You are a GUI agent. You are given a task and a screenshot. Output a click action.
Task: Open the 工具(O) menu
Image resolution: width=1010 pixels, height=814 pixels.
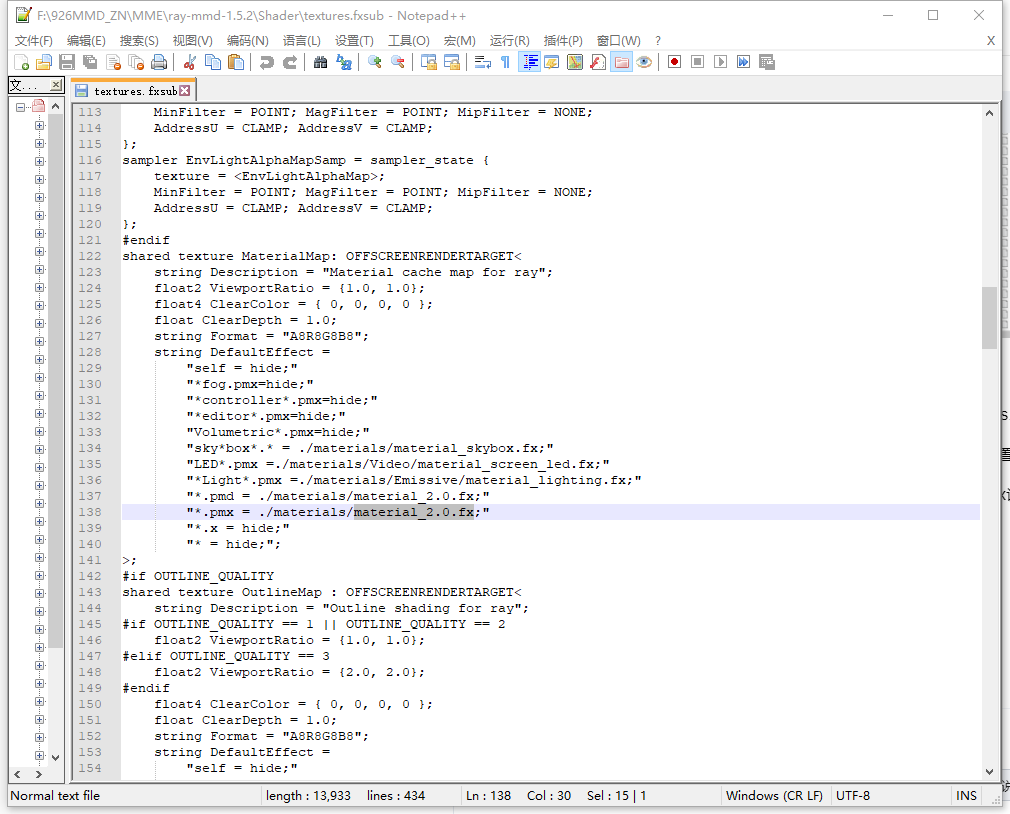(x=408, y=41)
